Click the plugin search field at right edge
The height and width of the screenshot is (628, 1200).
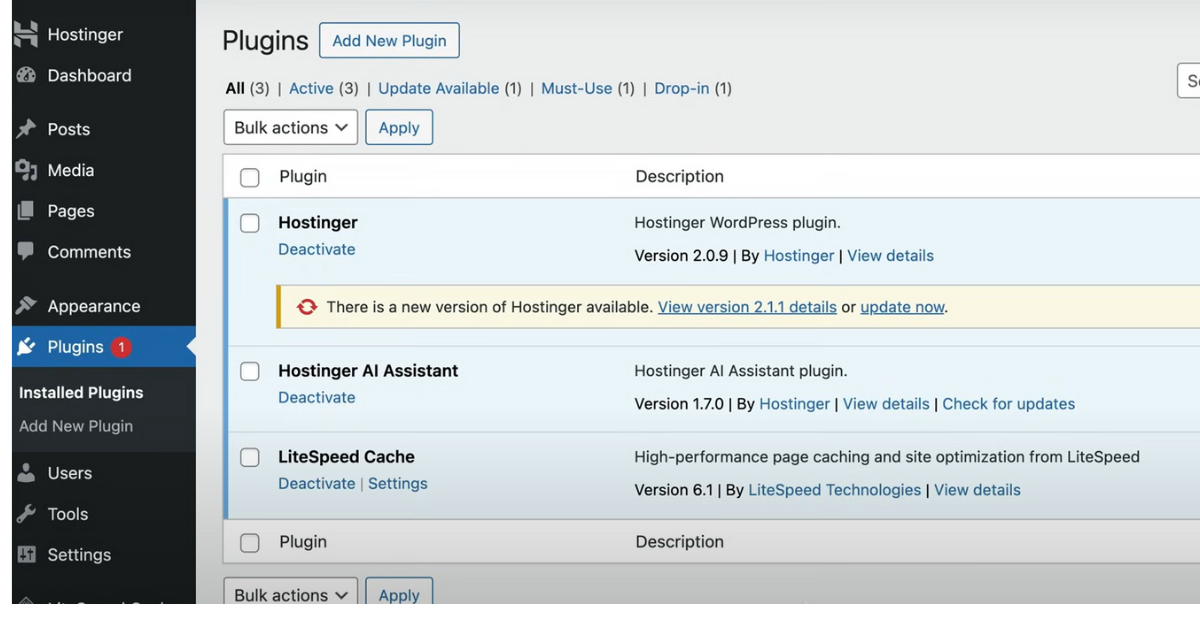tap(1189, 81)
